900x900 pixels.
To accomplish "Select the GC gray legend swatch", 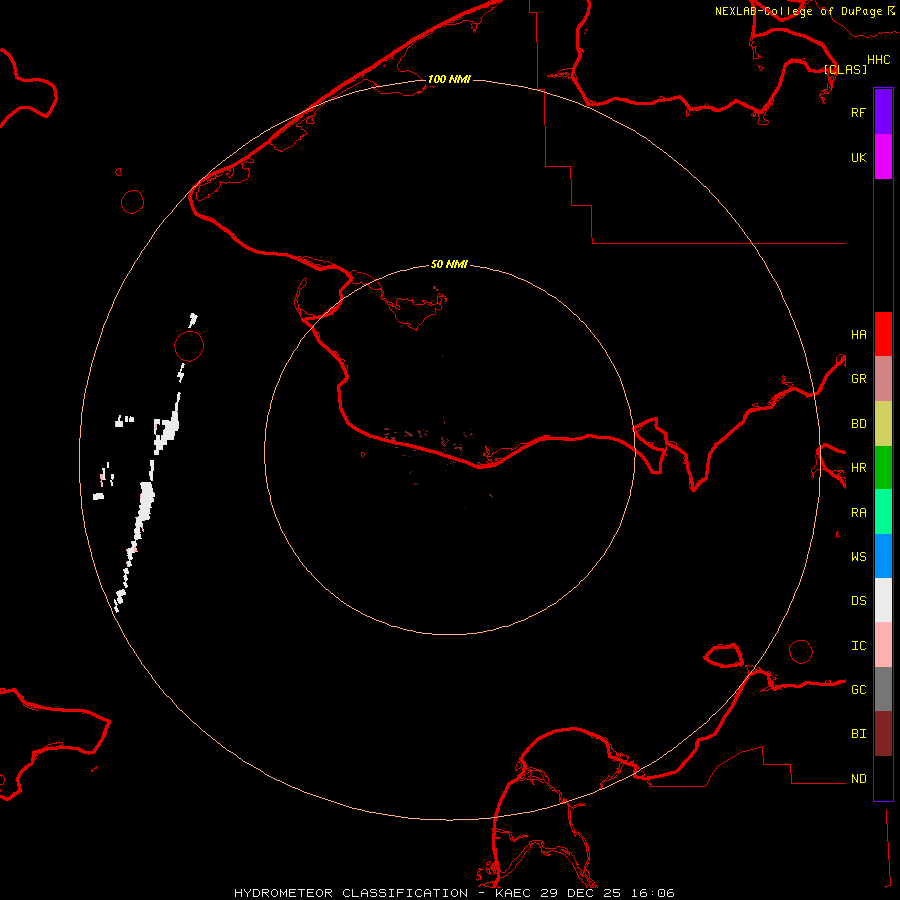I will click(x=883, y=689).
